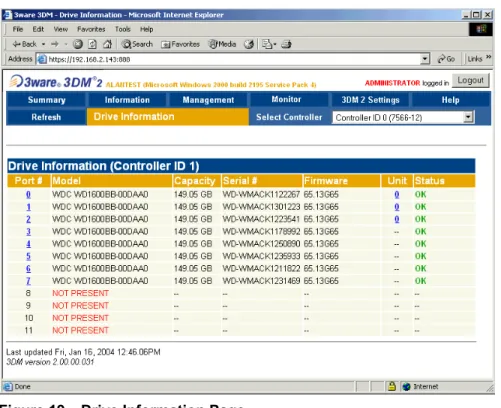Open the Media pane in the toolbar
The width and height of the screenshot is (501, 408).
(222, 44)
